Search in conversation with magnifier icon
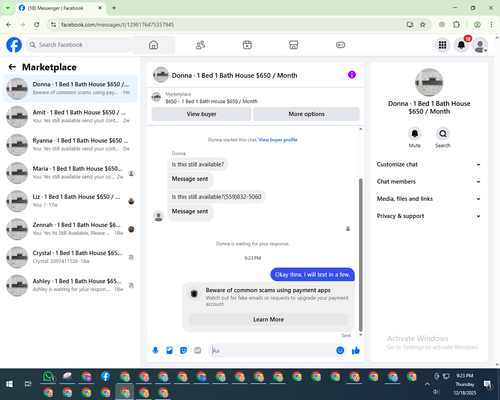Viewport: 500px width, 400px height. 443,134
